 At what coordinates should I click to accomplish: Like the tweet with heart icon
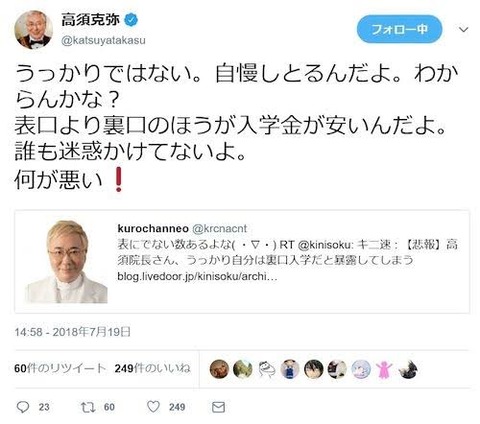tap(153, 407)
